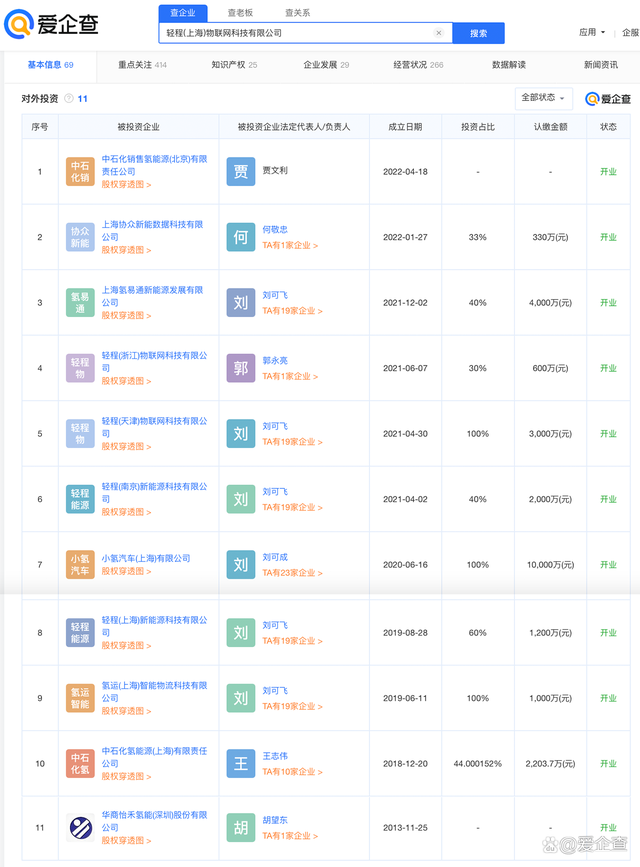
Task: Click 郭 avatar for 郭永亮
Action: pos(241,368)
